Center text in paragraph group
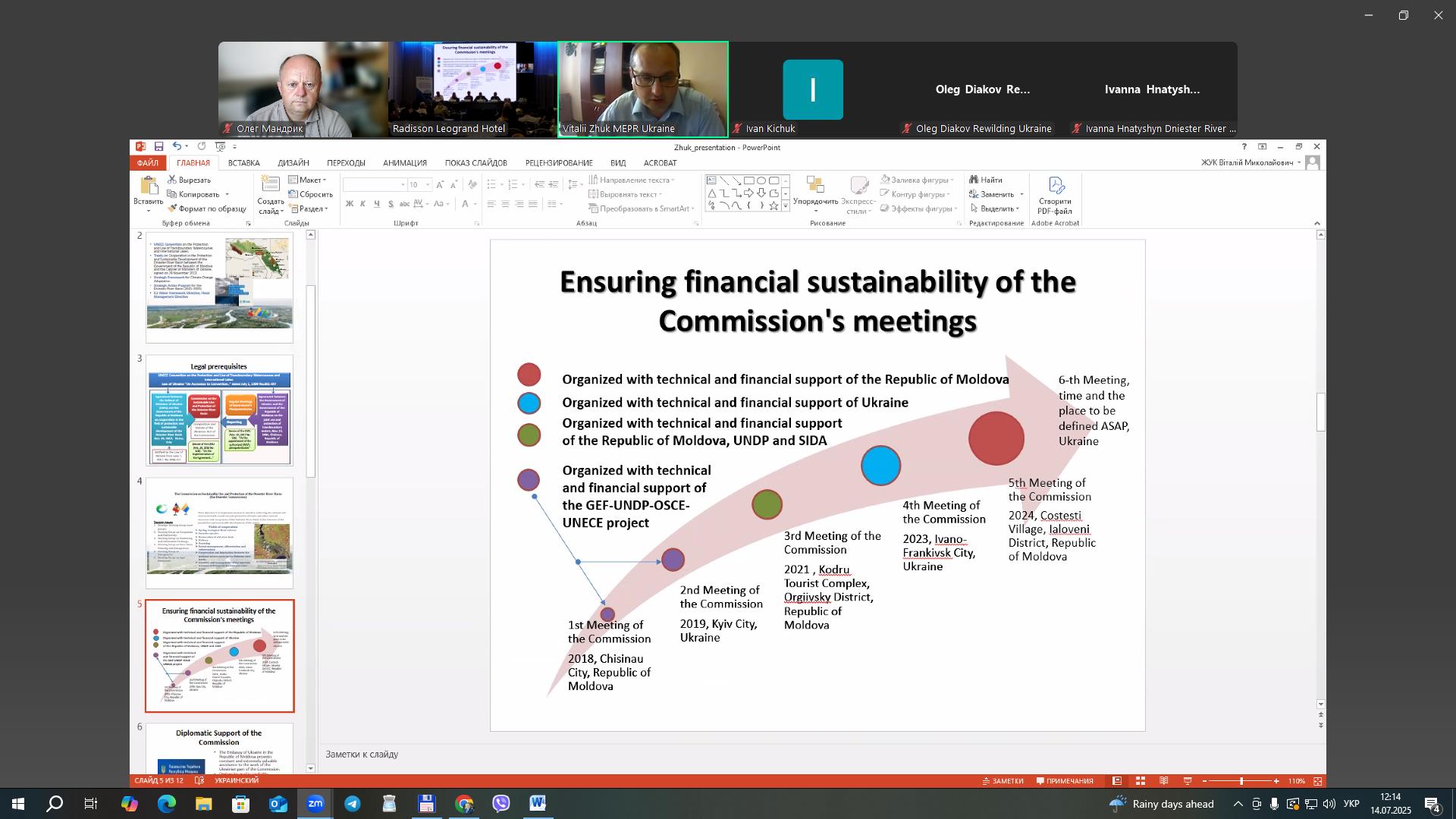The height and width of the screenshot is (819, 1456). pyautogui.click(x=505, y=204)
